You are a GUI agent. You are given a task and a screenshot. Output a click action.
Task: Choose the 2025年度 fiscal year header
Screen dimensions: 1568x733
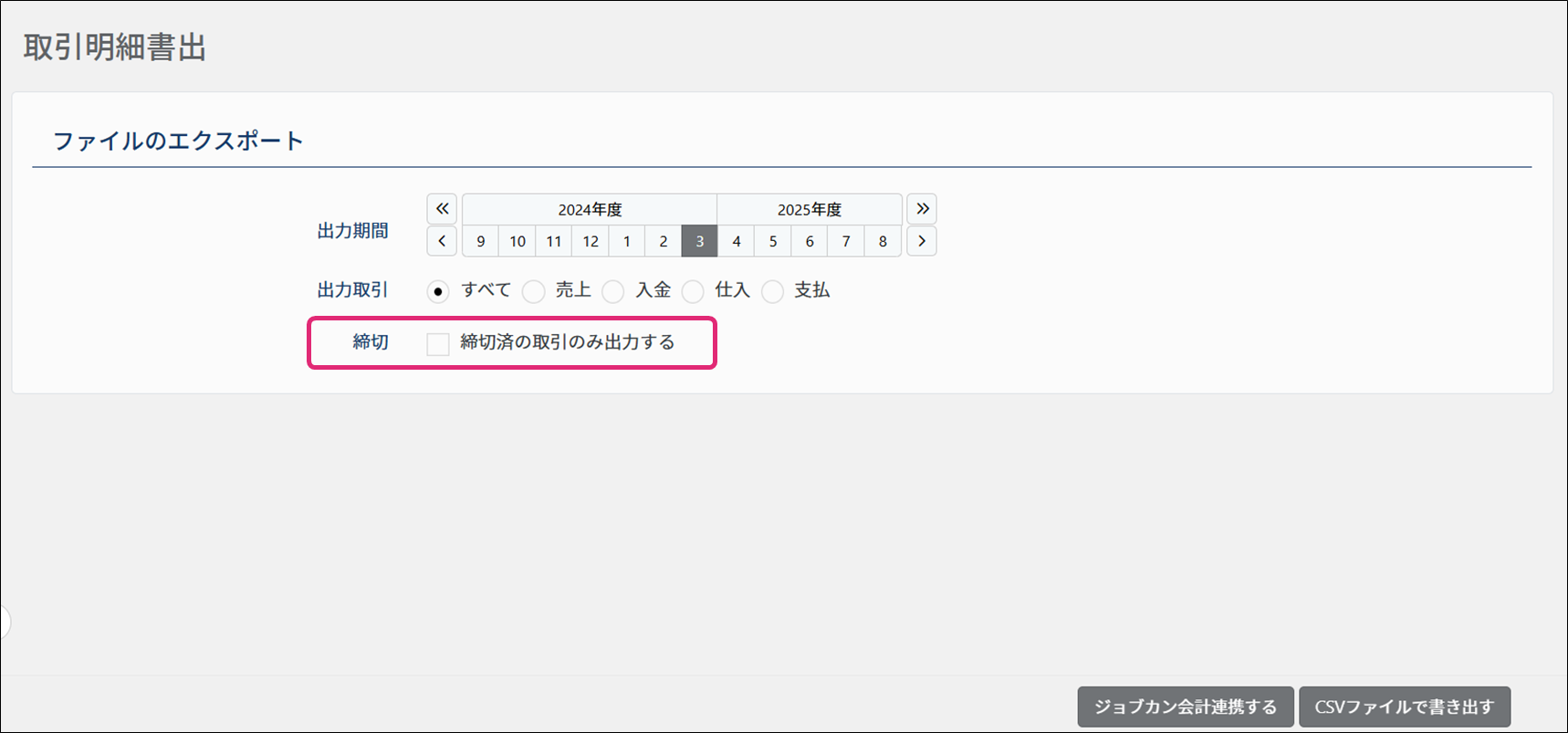810,209
